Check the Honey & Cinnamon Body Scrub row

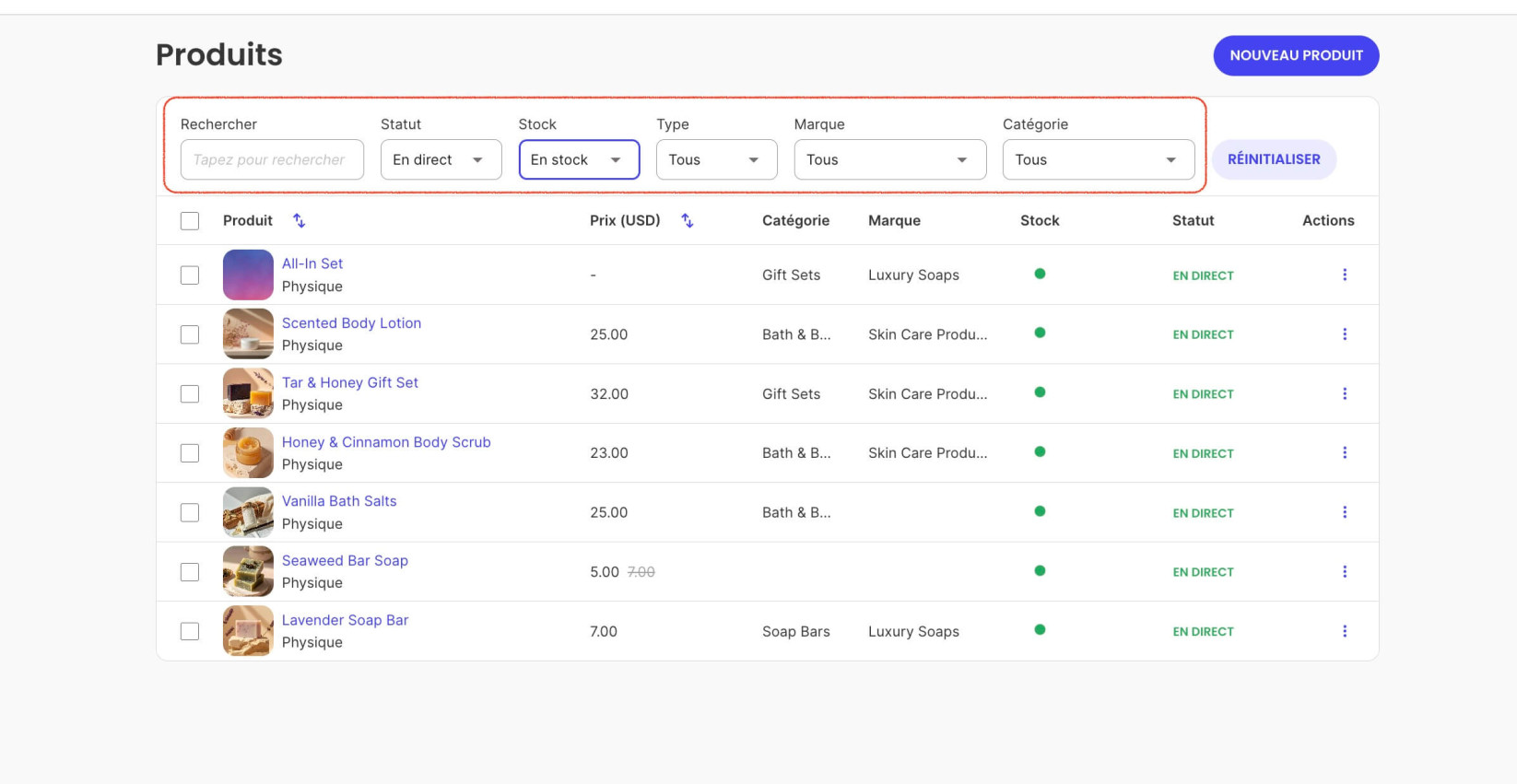(190, 453)
